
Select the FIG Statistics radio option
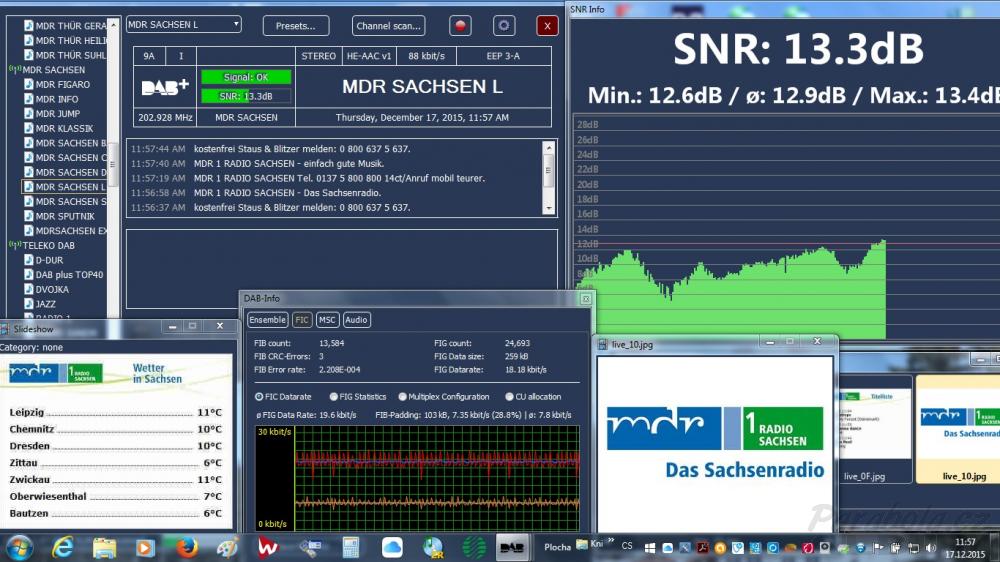tap(334, 397)
